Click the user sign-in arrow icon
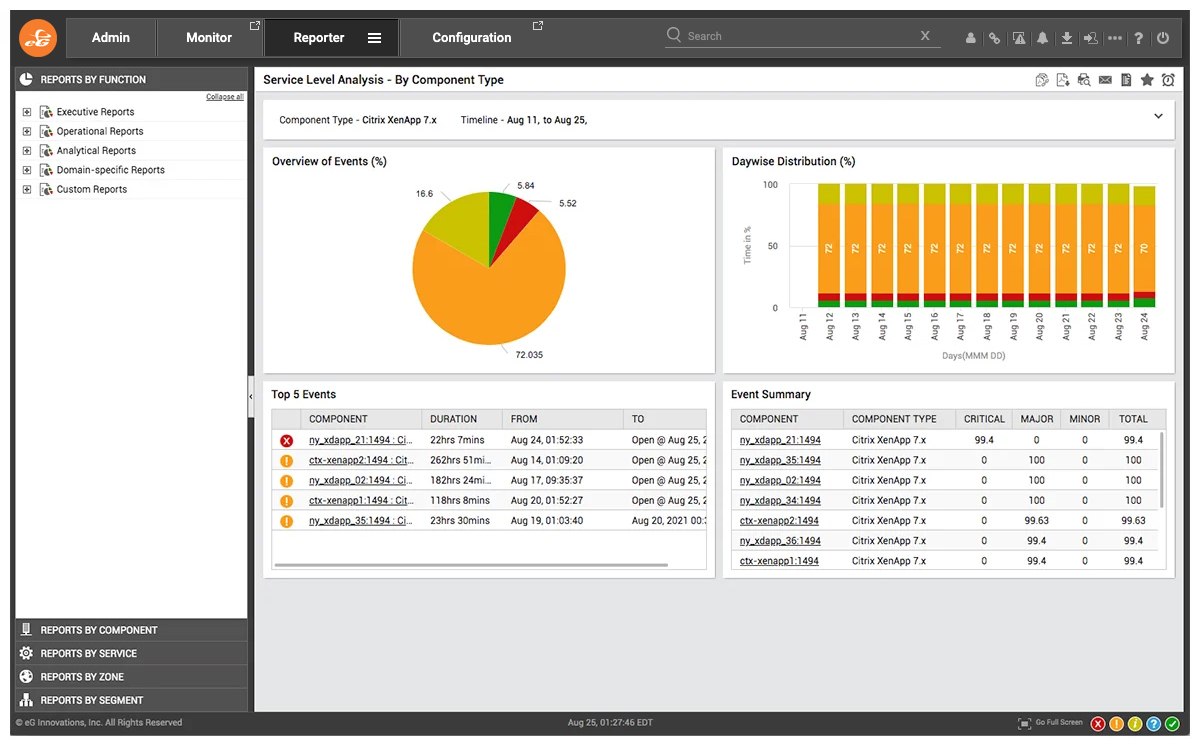The image size is (1200, 746). pos(1090,38)
